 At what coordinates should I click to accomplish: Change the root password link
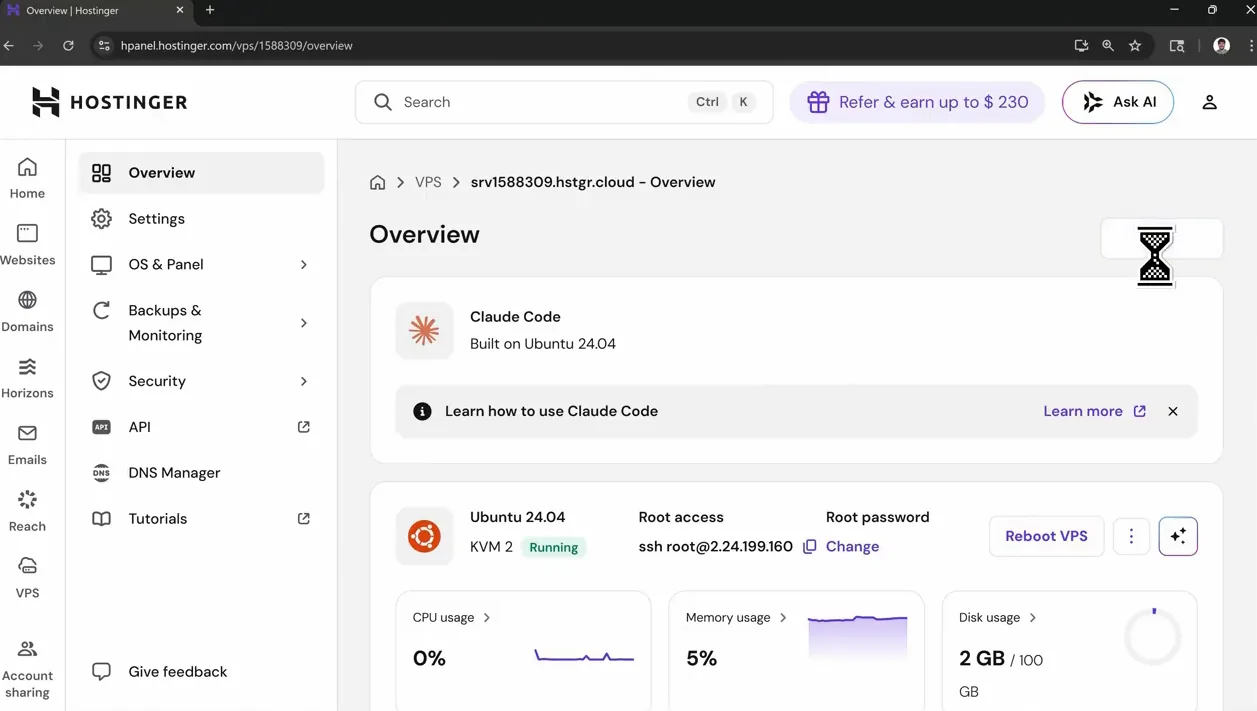(852, 546)
